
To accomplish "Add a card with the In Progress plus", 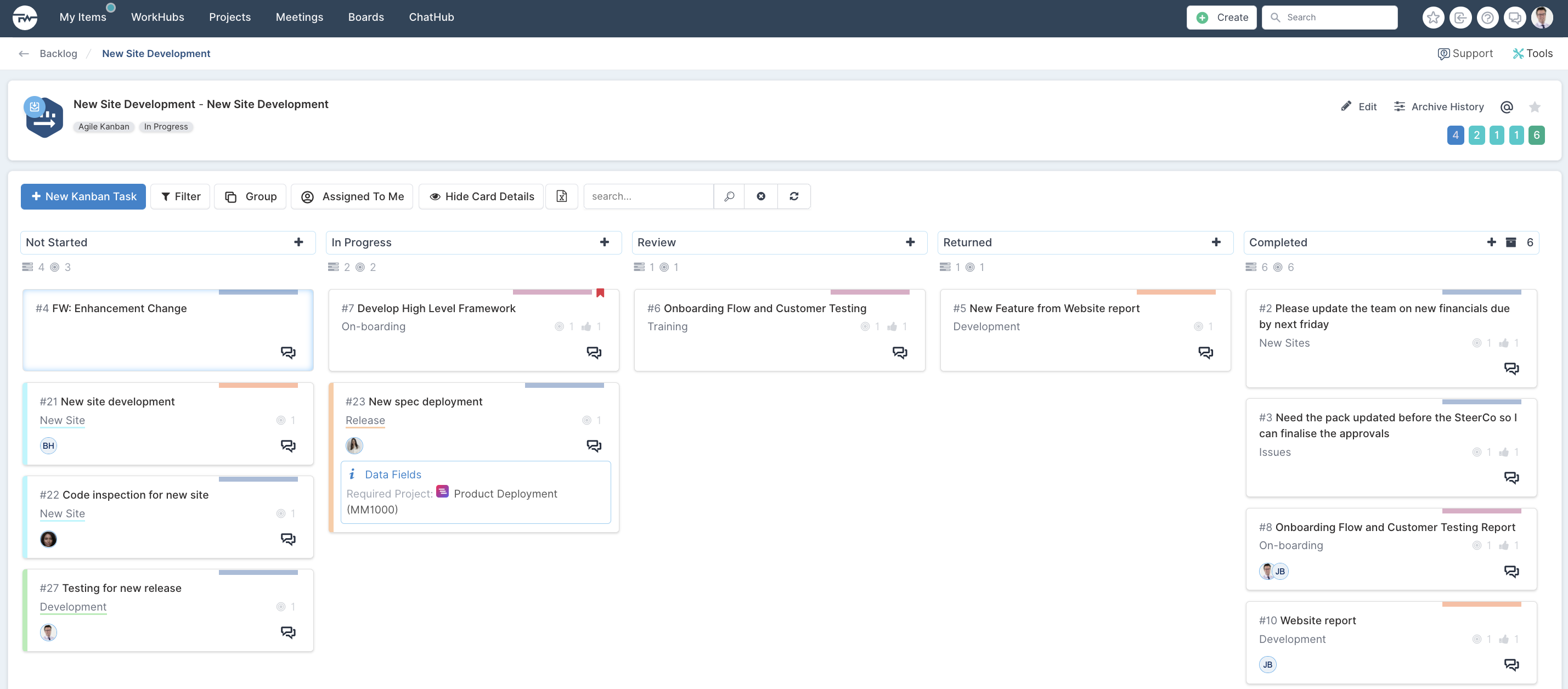I will pyautogui.click(x=605, y=242).
